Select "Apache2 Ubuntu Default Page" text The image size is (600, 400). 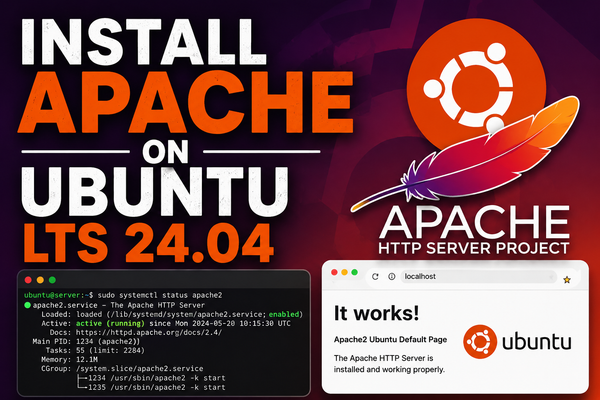pyautogui.click(x=390, y=340)
